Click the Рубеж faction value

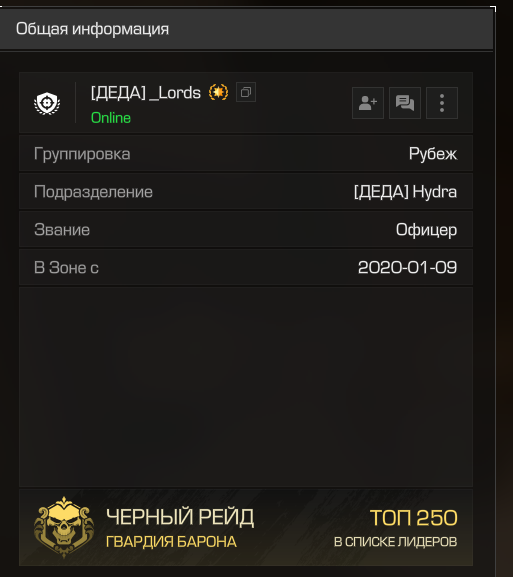(433, 154)
